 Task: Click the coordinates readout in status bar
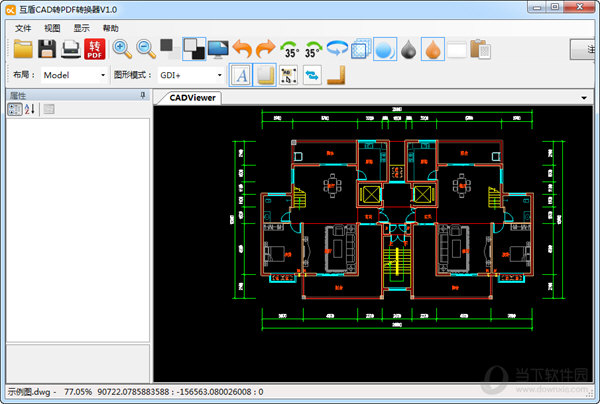point(180,392)
